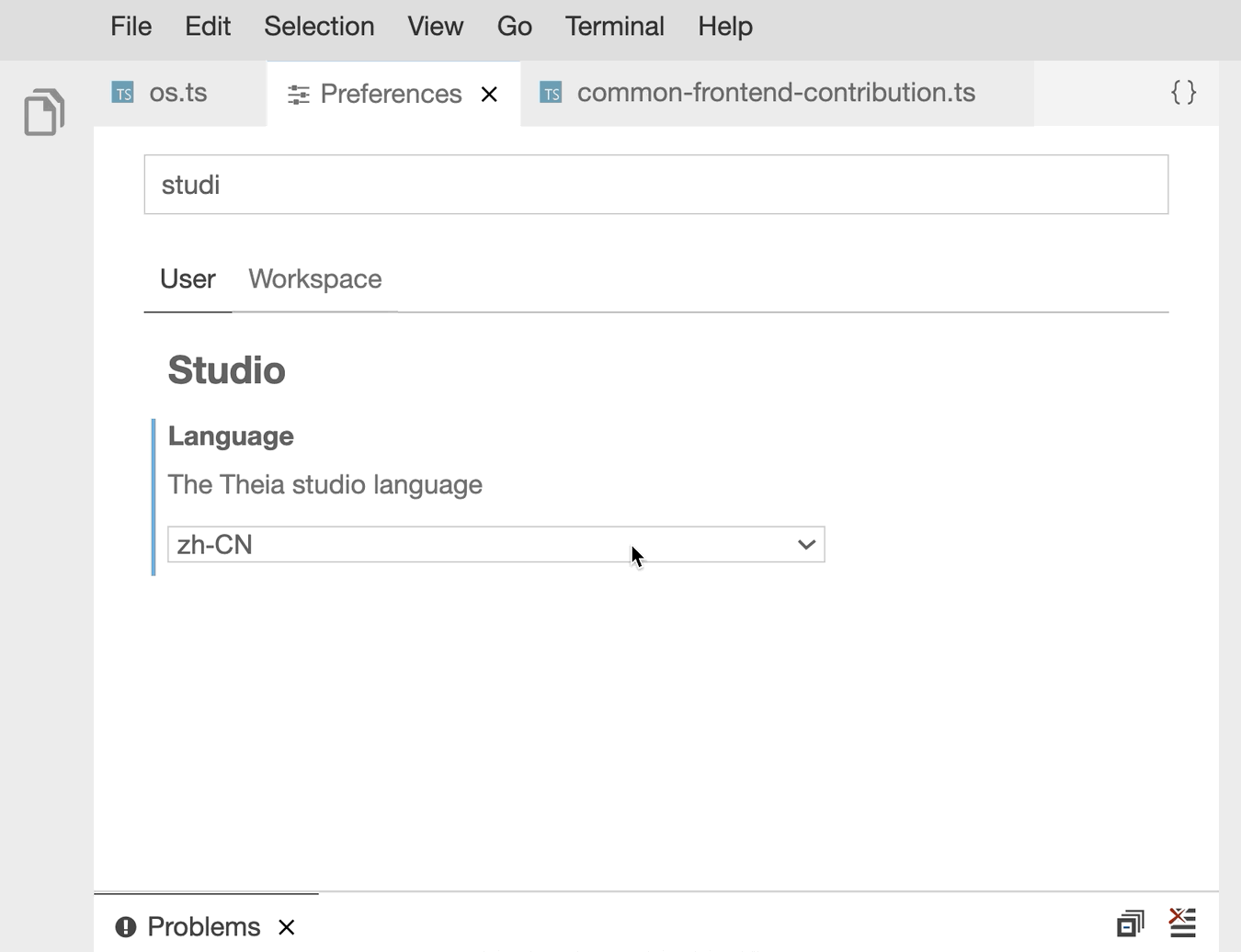
Task: Open the Help menu
Action: [724, 26]
